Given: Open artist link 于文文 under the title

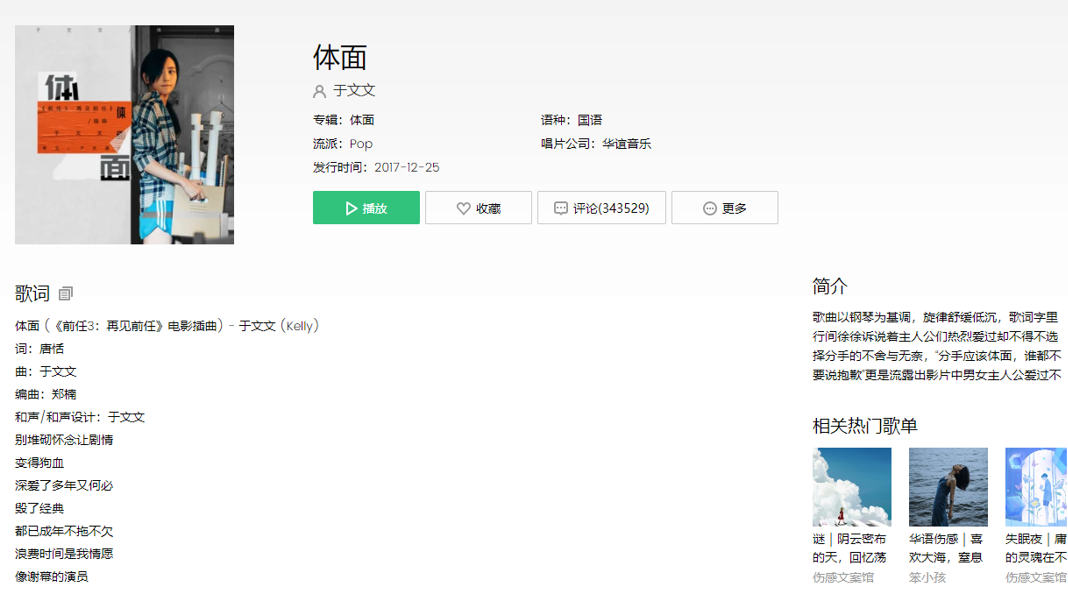Looking at the screenshot, I should tap(354, 91).
